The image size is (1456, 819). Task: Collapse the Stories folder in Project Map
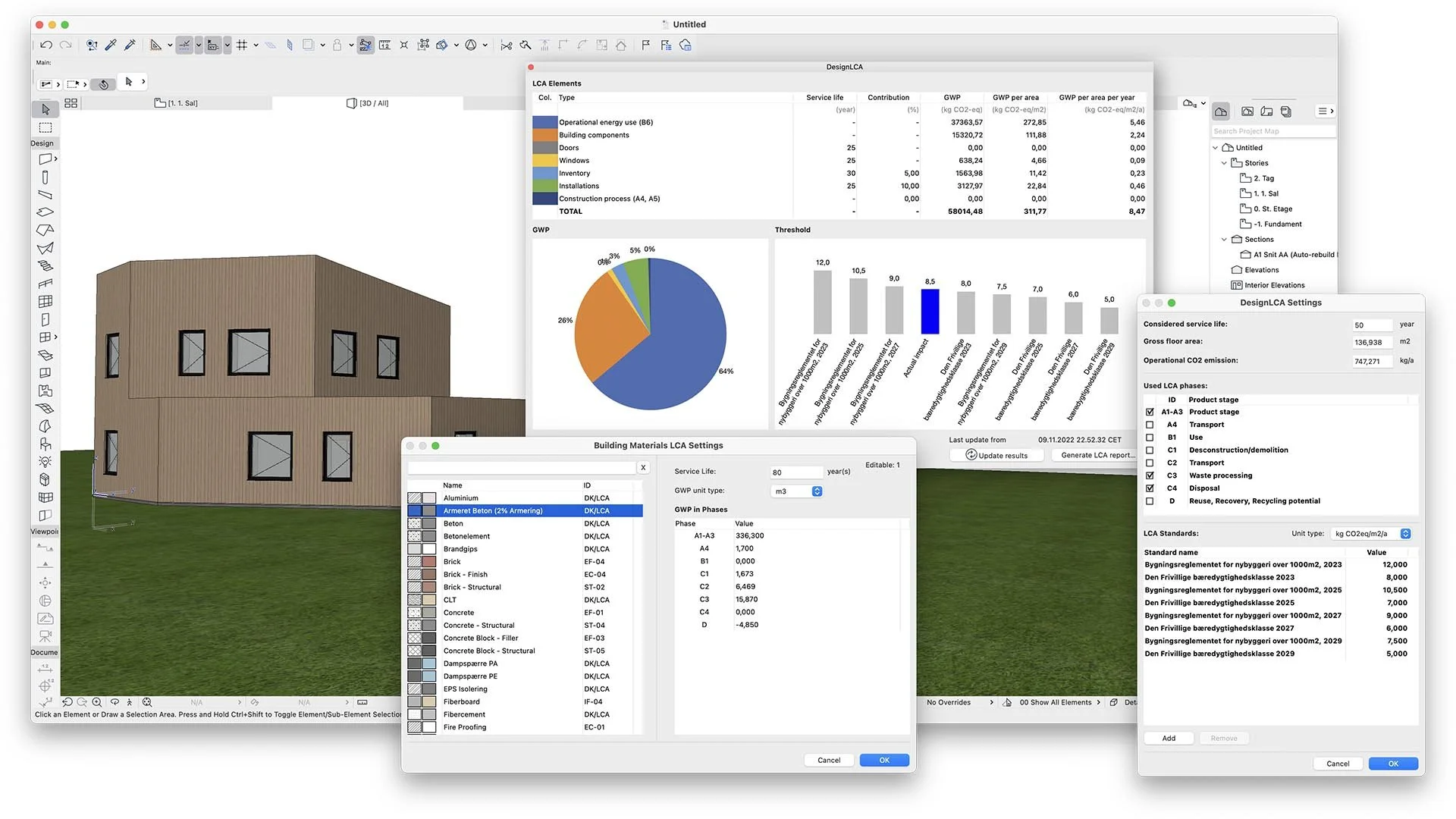tap(1224, 163)
